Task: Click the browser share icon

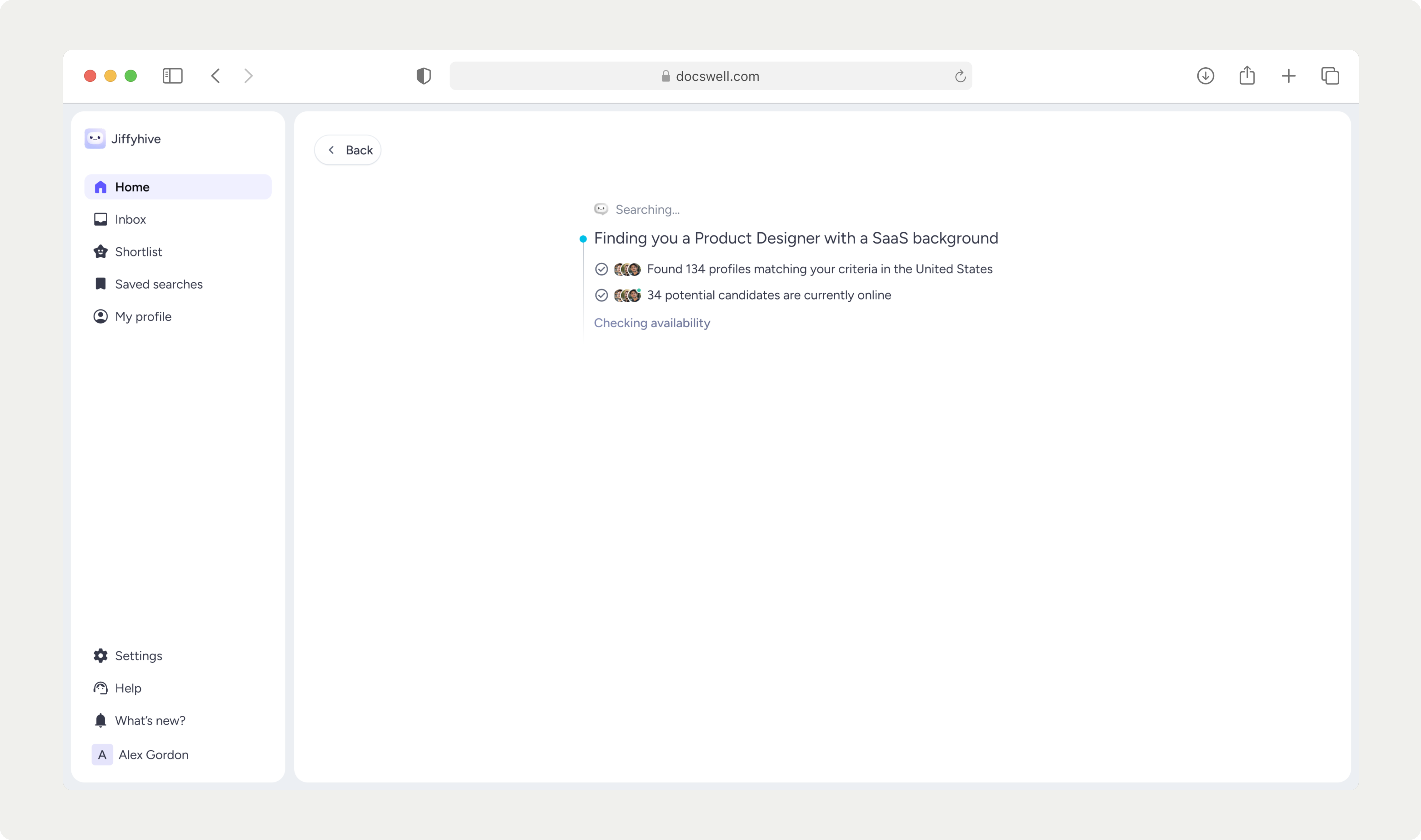Action: coord(1247,75)
